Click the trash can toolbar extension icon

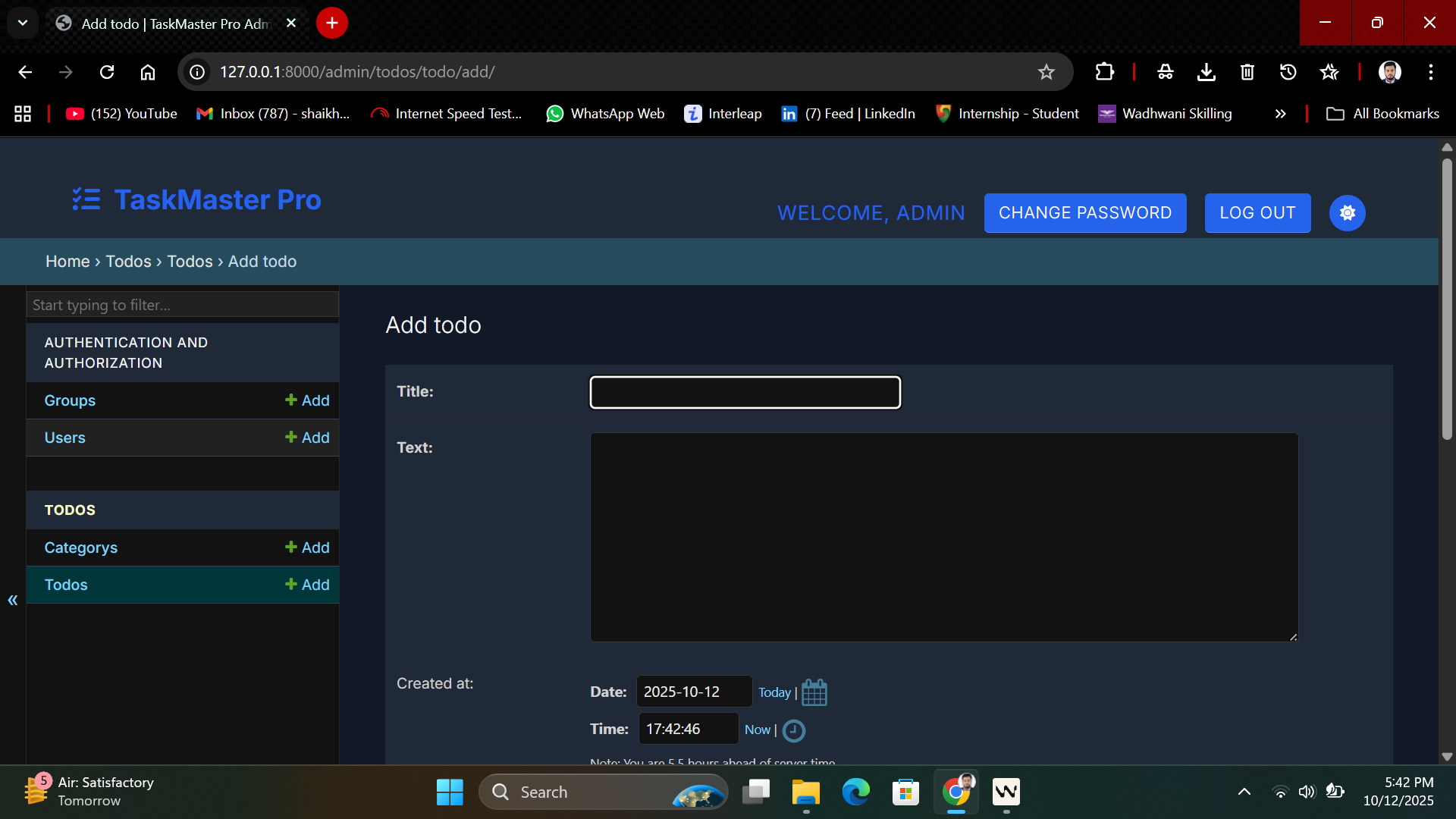click(1247, 72)
